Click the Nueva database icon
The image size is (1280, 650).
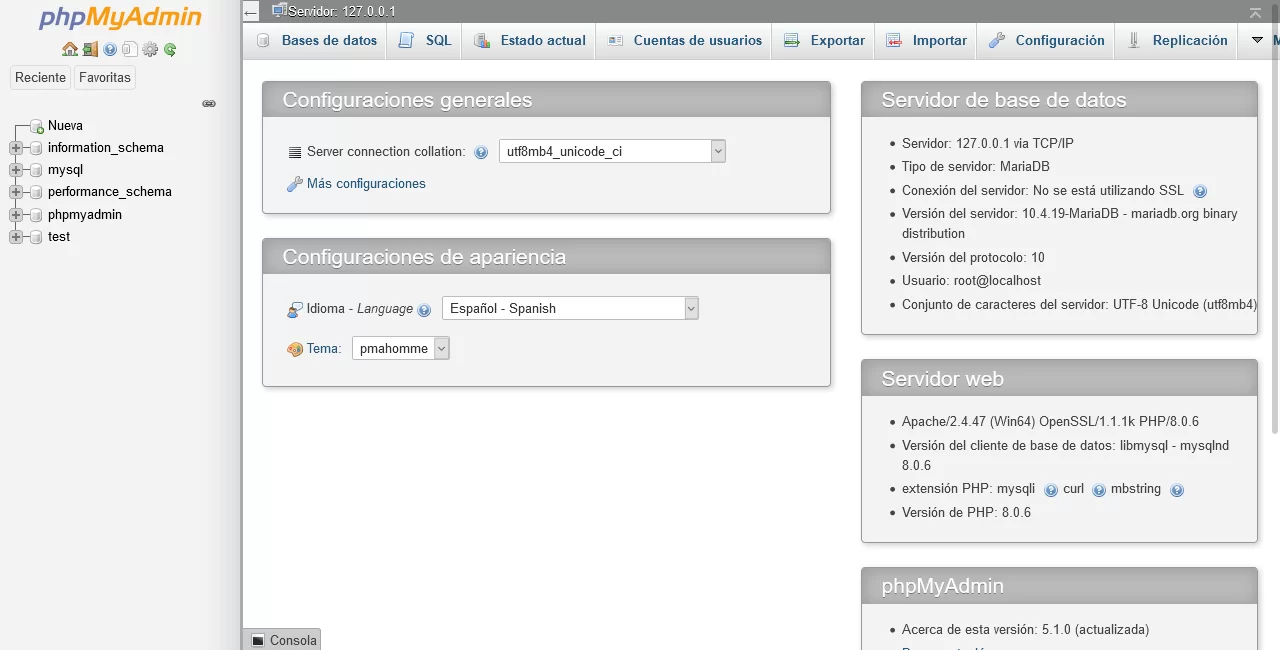click(x=37, y=126)
